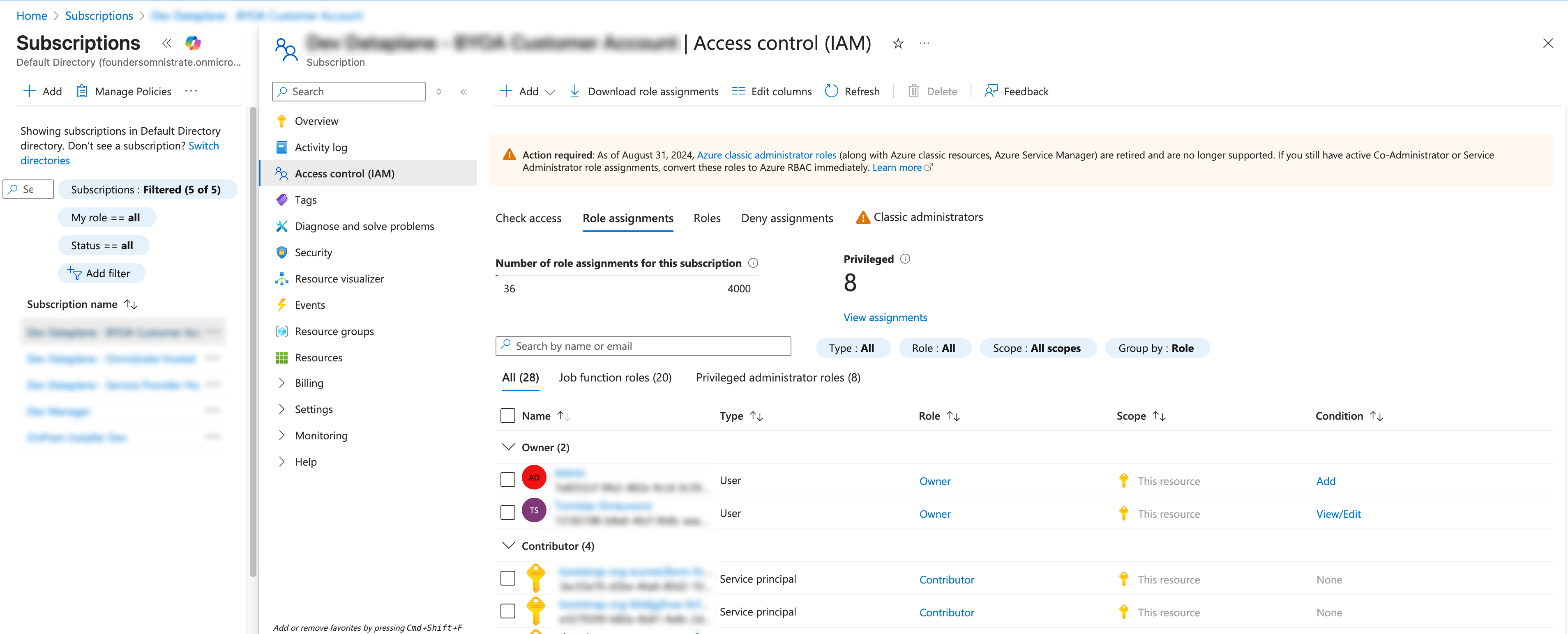Viewport: 1568px width, 634px height.
Task: Click the Download role assignments icon
Action: coord(574,91)
